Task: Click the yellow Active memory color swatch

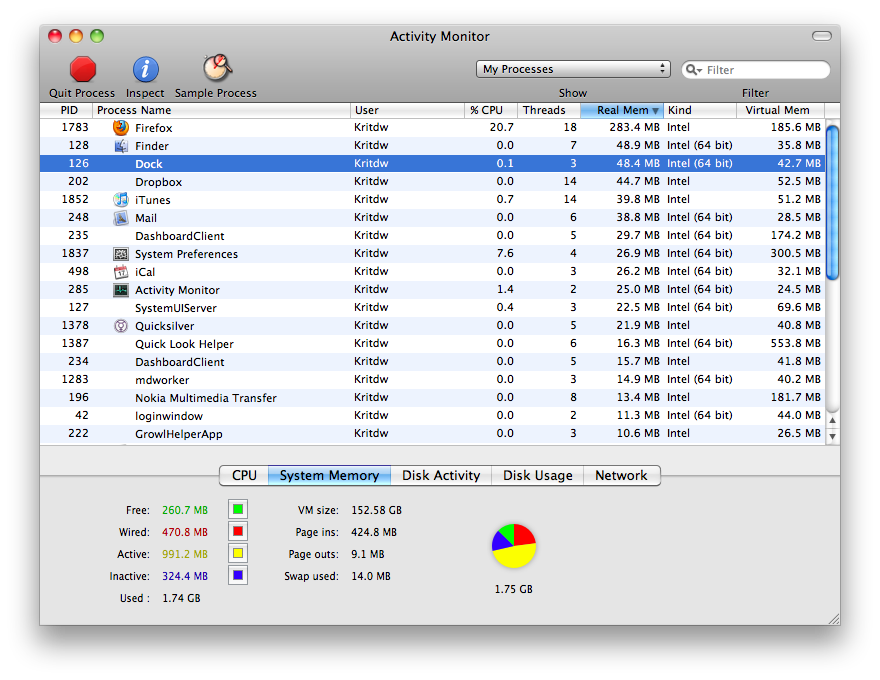Action: click(x=238, y=553)
